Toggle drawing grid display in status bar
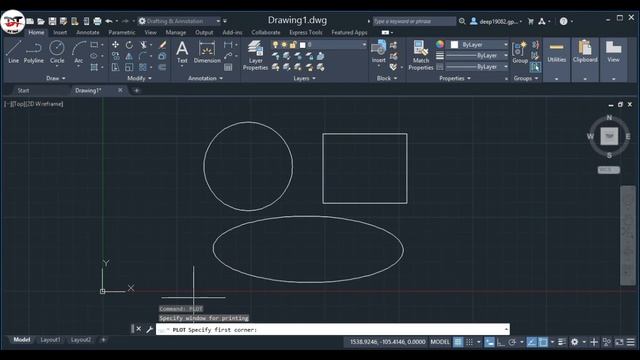This screenshot has height=360, width=640. pyautogui.click(x=458, y=342)
